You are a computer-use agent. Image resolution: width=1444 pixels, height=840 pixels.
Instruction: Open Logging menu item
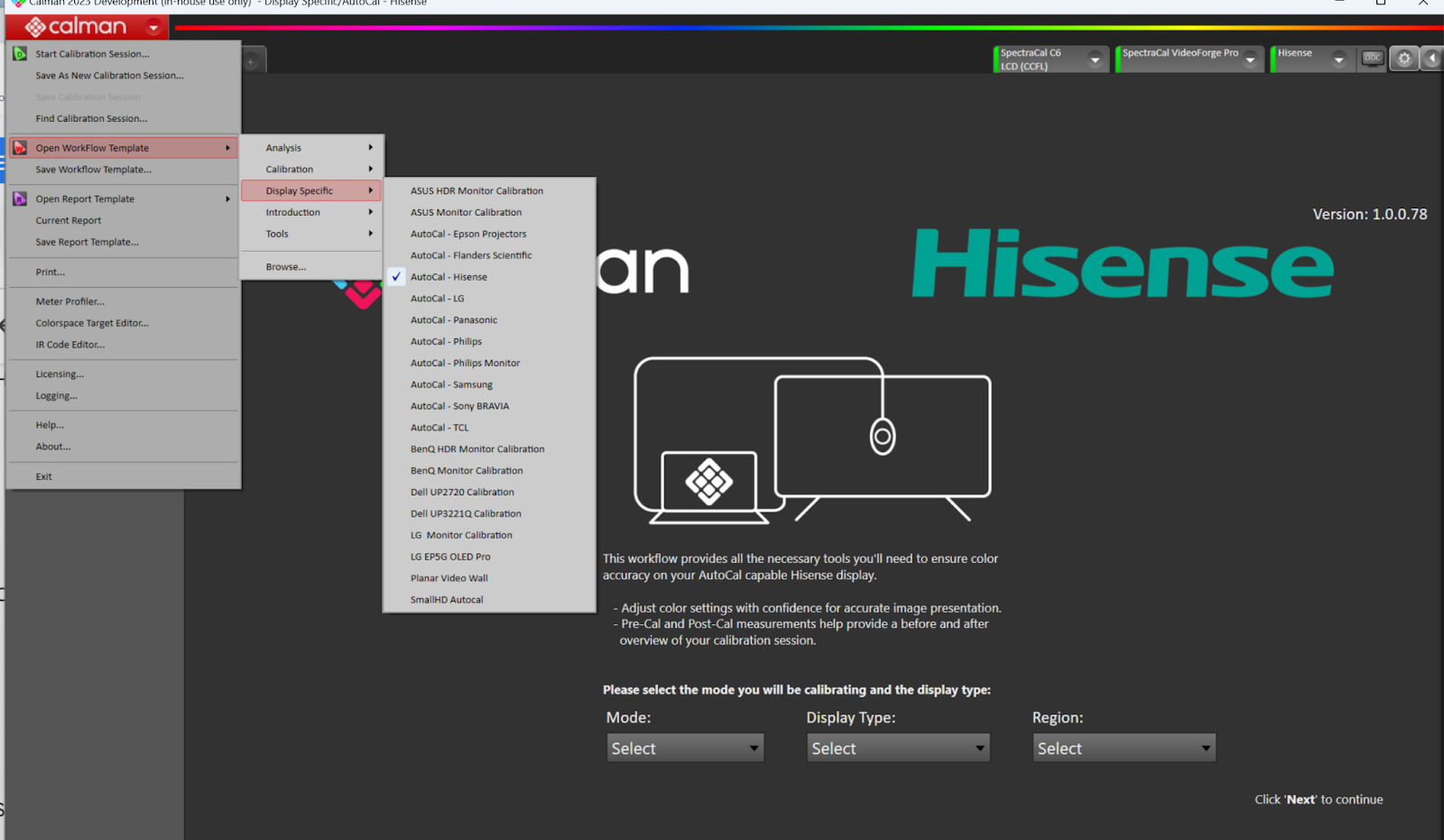click(124, 396)
